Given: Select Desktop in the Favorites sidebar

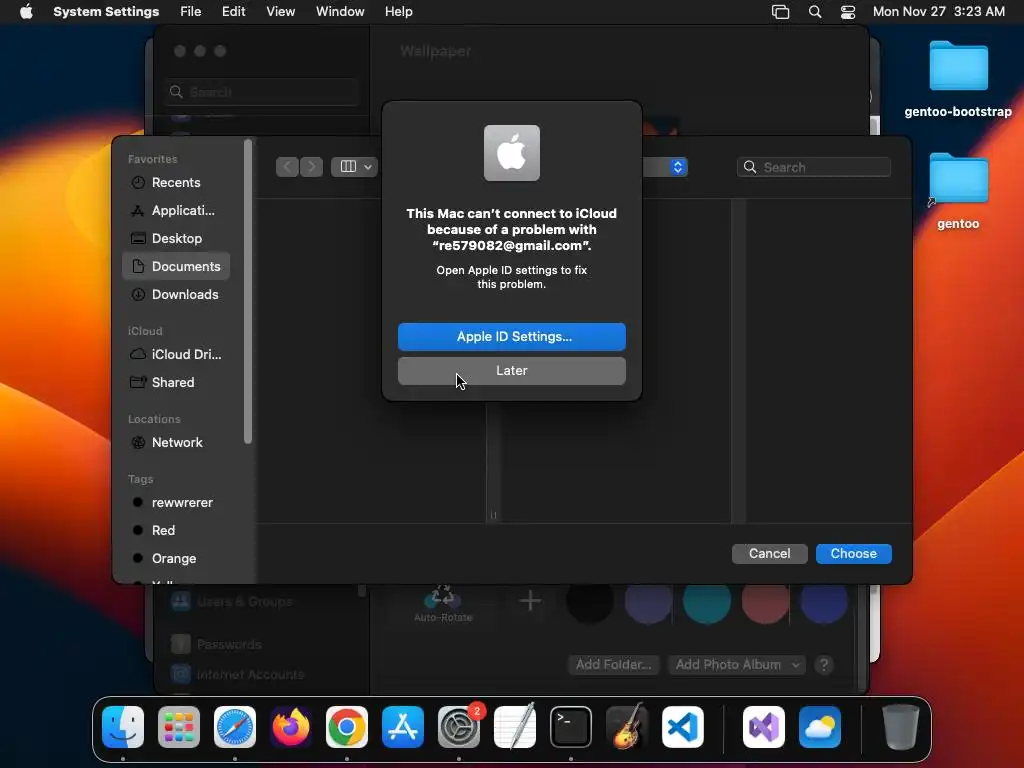Looking at the screenshot, I should coord(176,239).
